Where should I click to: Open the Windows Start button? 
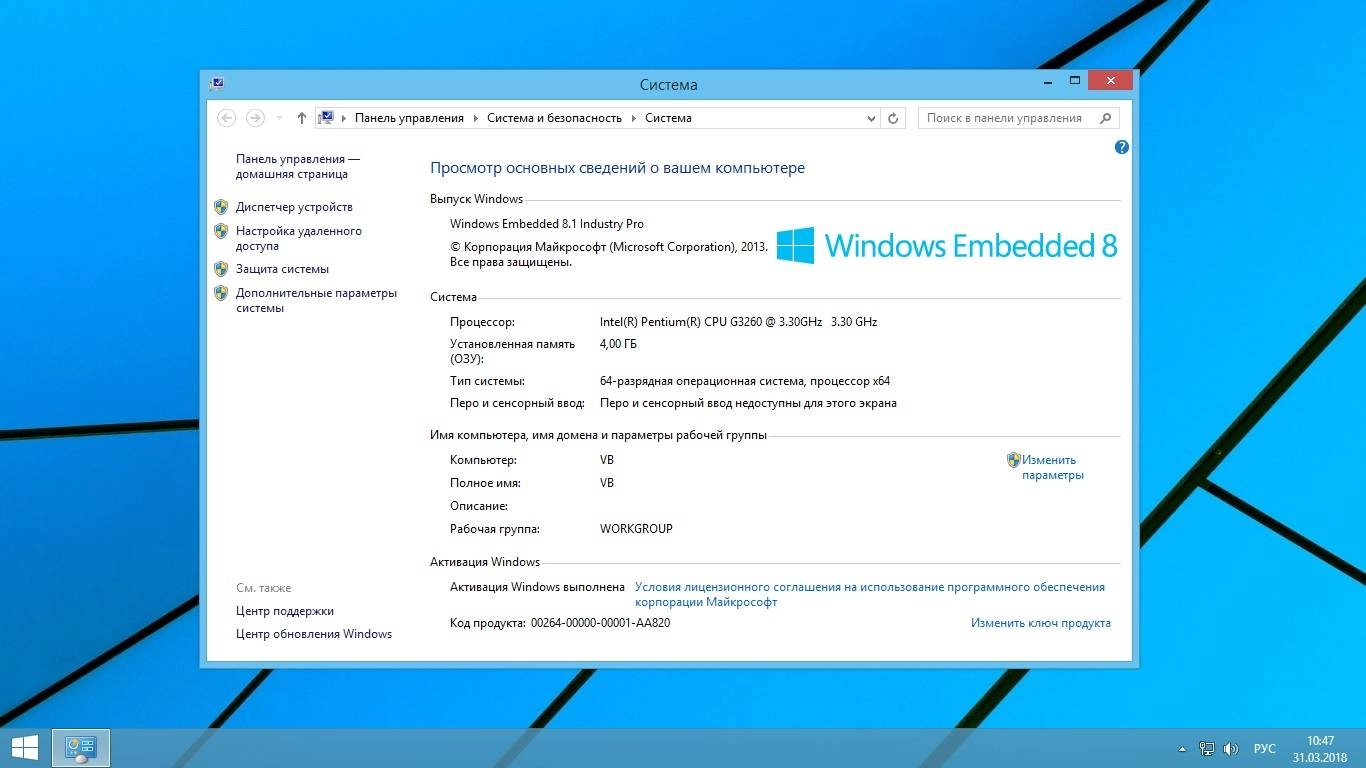[x=24, y=748]
